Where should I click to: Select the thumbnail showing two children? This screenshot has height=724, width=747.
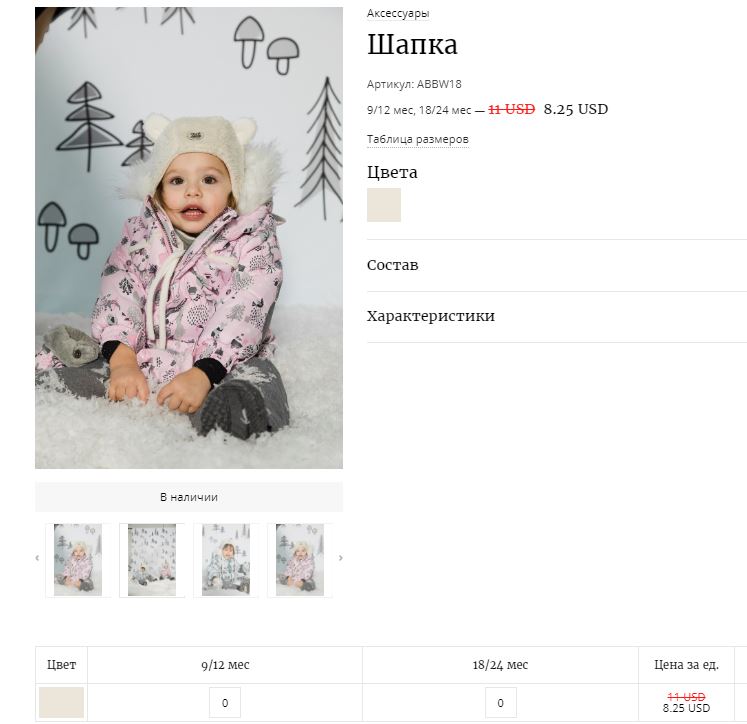tap(152, 560)
